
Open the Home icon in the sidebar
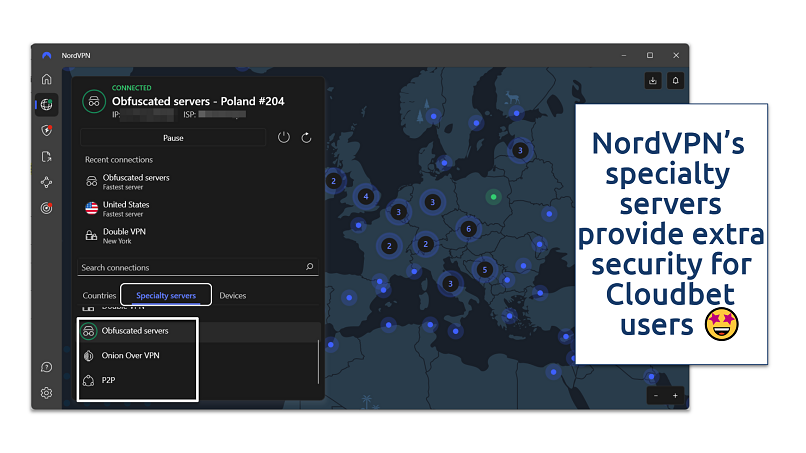[46, 79]
